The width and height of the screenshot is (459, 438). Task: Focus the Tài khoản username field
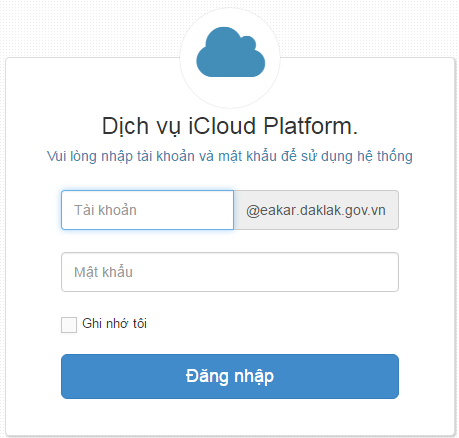(147, 210)
